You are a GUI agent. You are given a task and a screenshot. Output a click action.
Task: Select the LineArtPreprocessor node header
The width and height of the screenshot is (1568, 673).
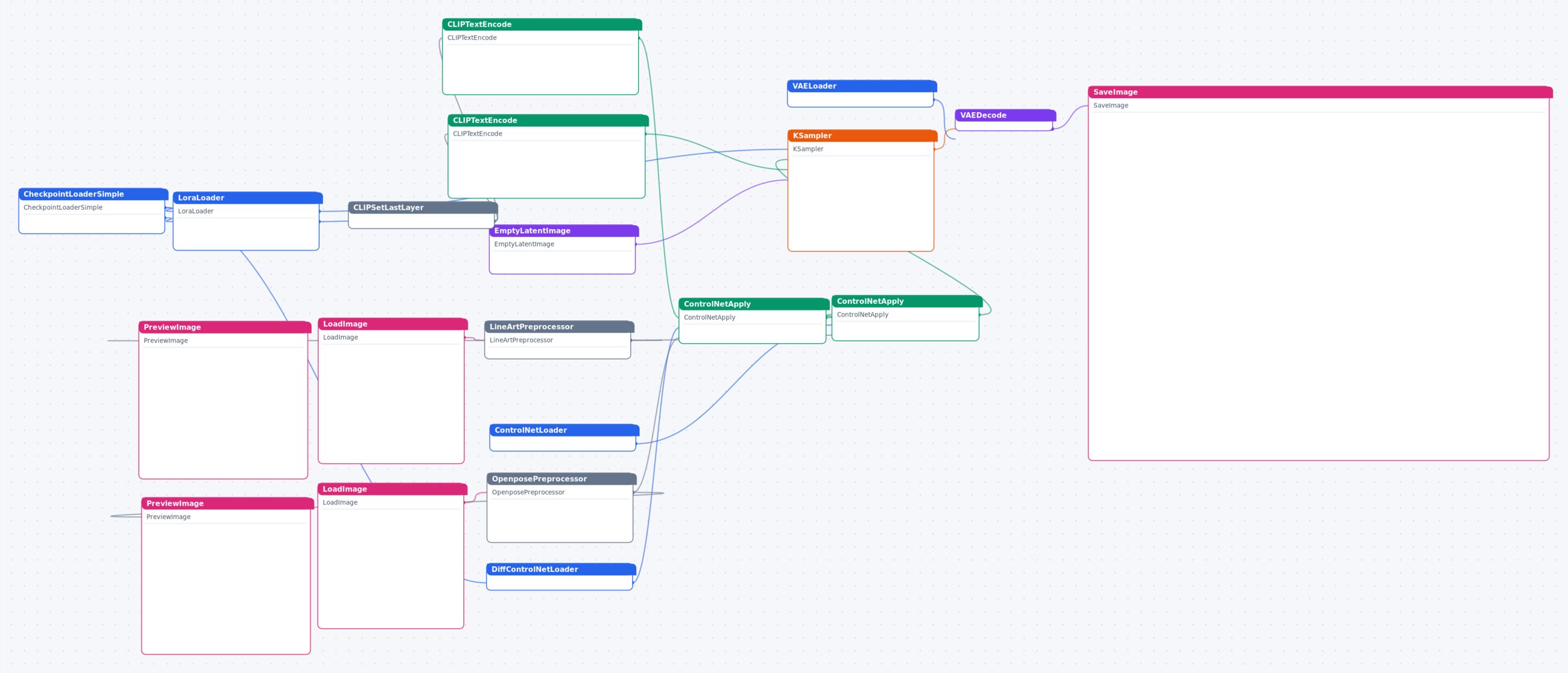560,327
